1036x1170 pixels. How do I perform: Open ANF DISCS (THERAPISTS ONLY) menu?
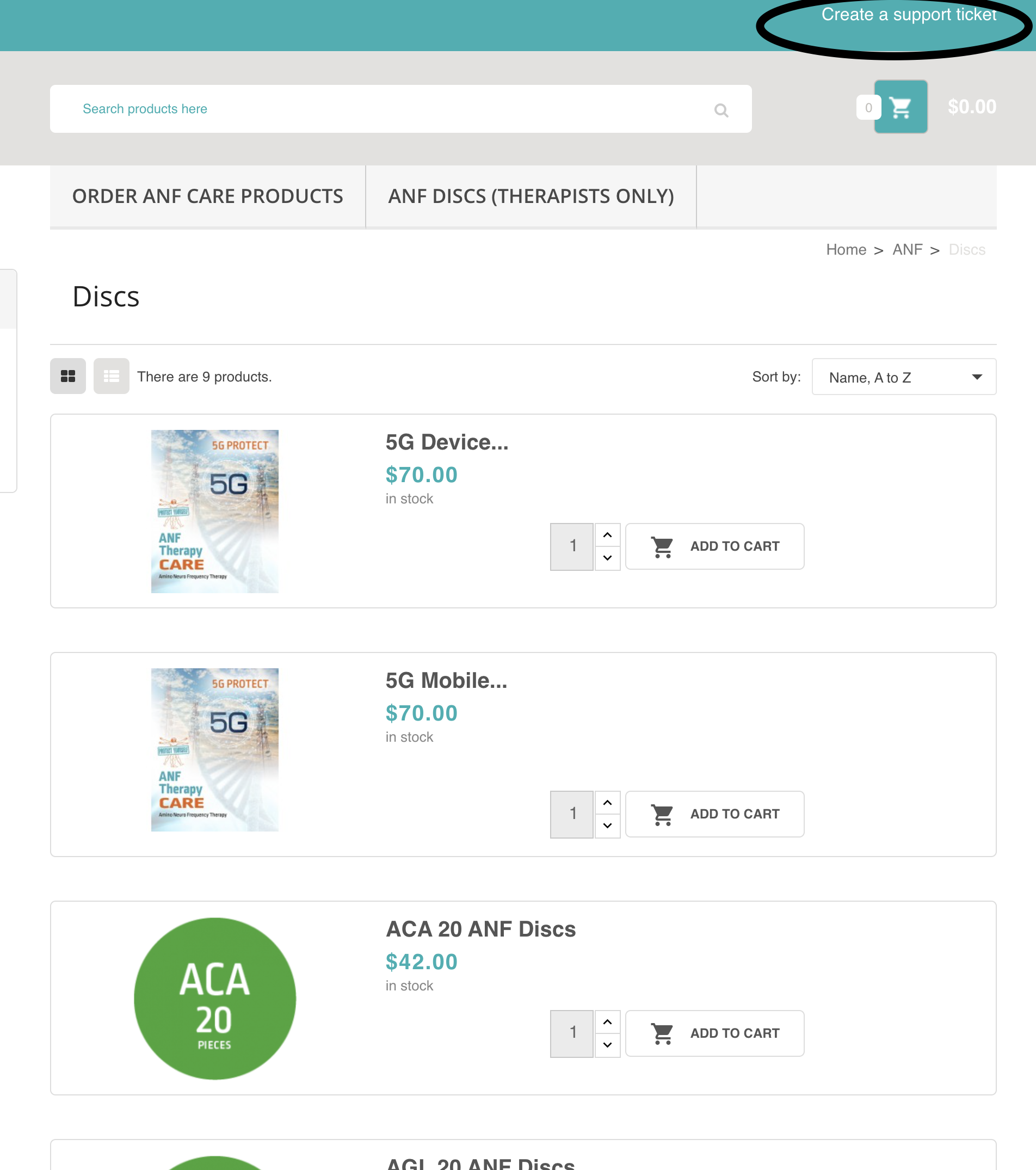[531, 196]
